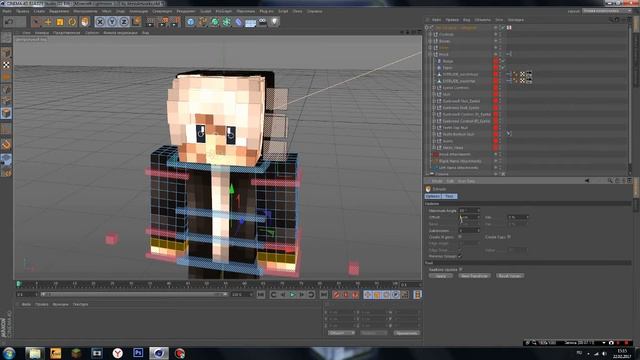Click the Apply button in Coordinates manager
Viewport: 640px width, 360px height.
tap(407, 333)
